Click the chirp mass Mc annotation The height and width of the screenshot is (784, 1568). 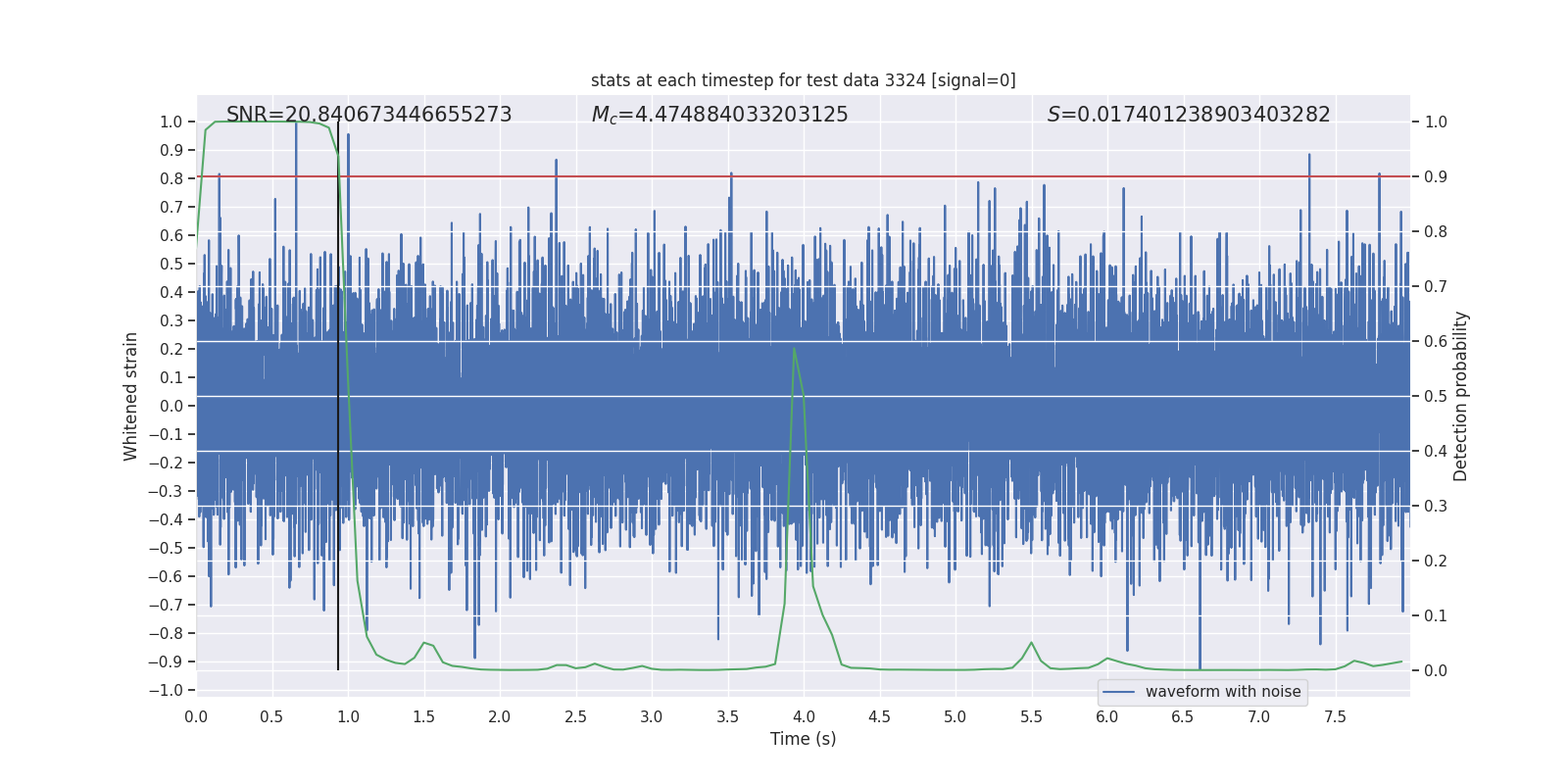pyautogui.click(x=720, y=115)
